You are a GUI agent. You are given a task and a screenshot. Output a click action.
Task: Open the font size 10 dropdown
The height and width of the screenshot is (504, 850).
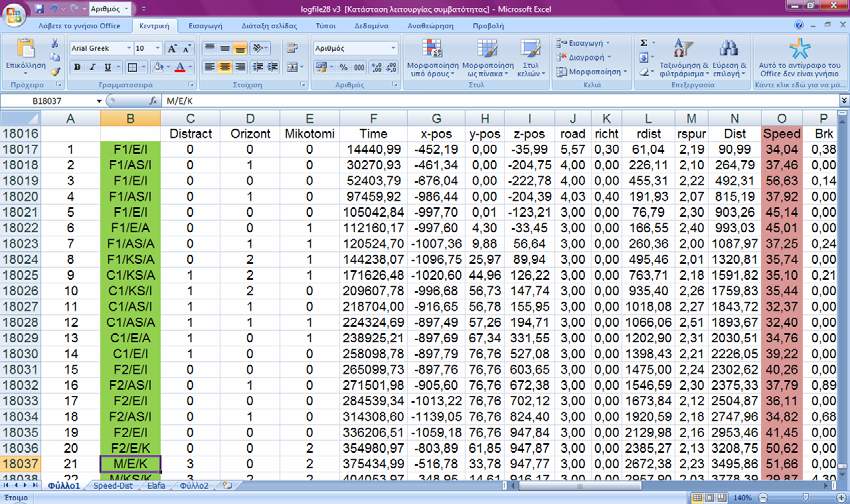(158, 48)
